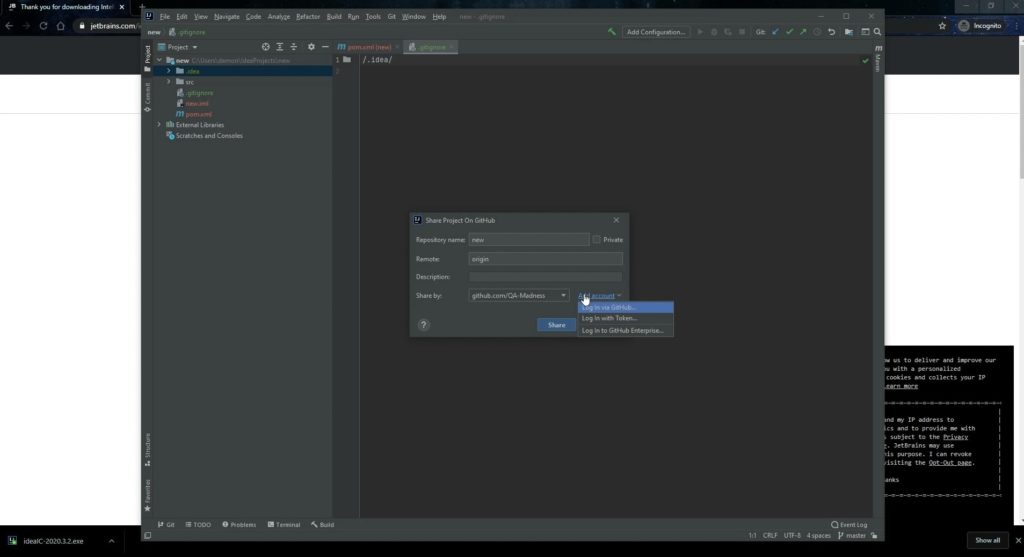
Task: Click the Collapse All icon in Project panel
Action: tap(293, 47)
